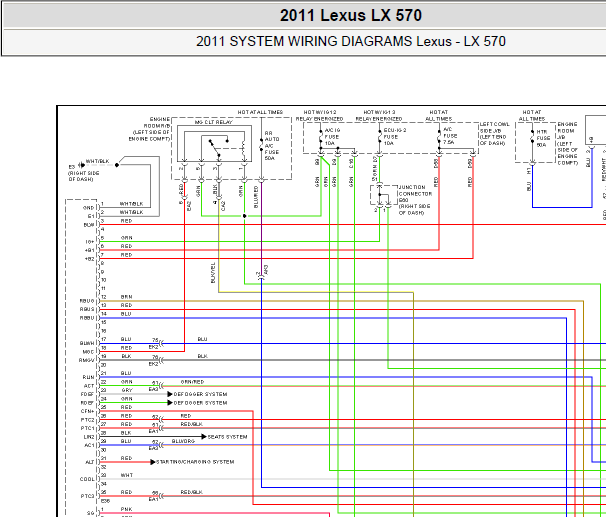Click the EK2 connector symbol on RMGV wire
Viewport: 606px width, 517px height.
[161, 360]
